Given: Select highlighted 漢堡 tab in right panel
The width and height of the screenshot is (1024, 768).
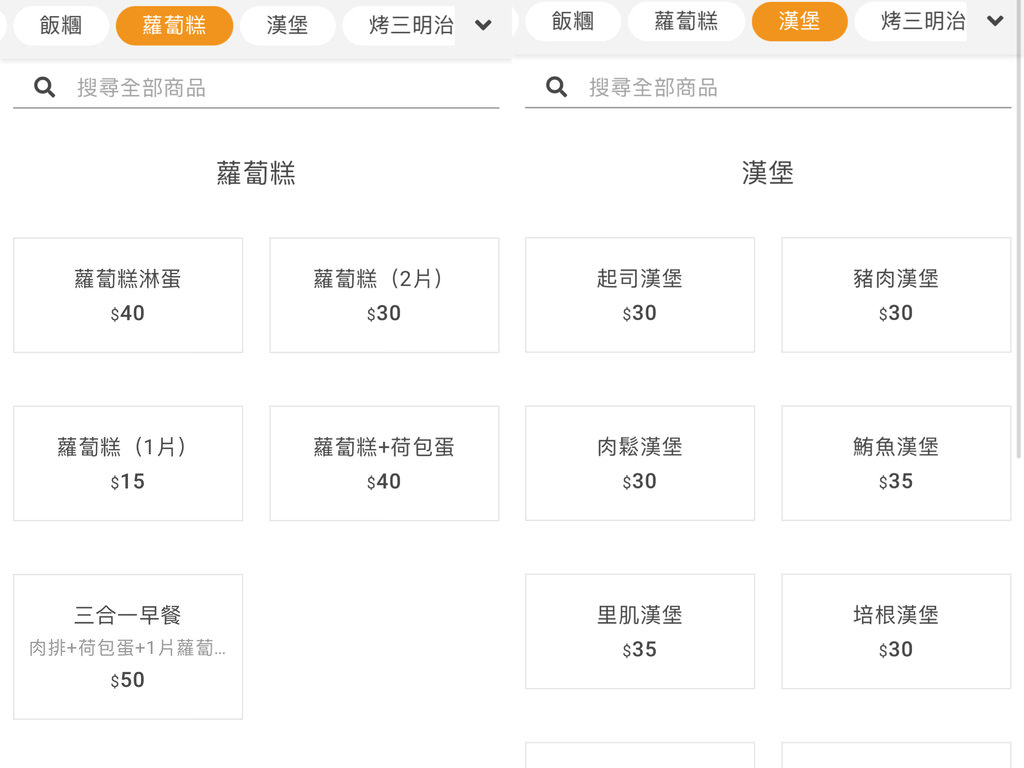Looking at the screenshot, I should pyautogui.click(x=799, y=22).
